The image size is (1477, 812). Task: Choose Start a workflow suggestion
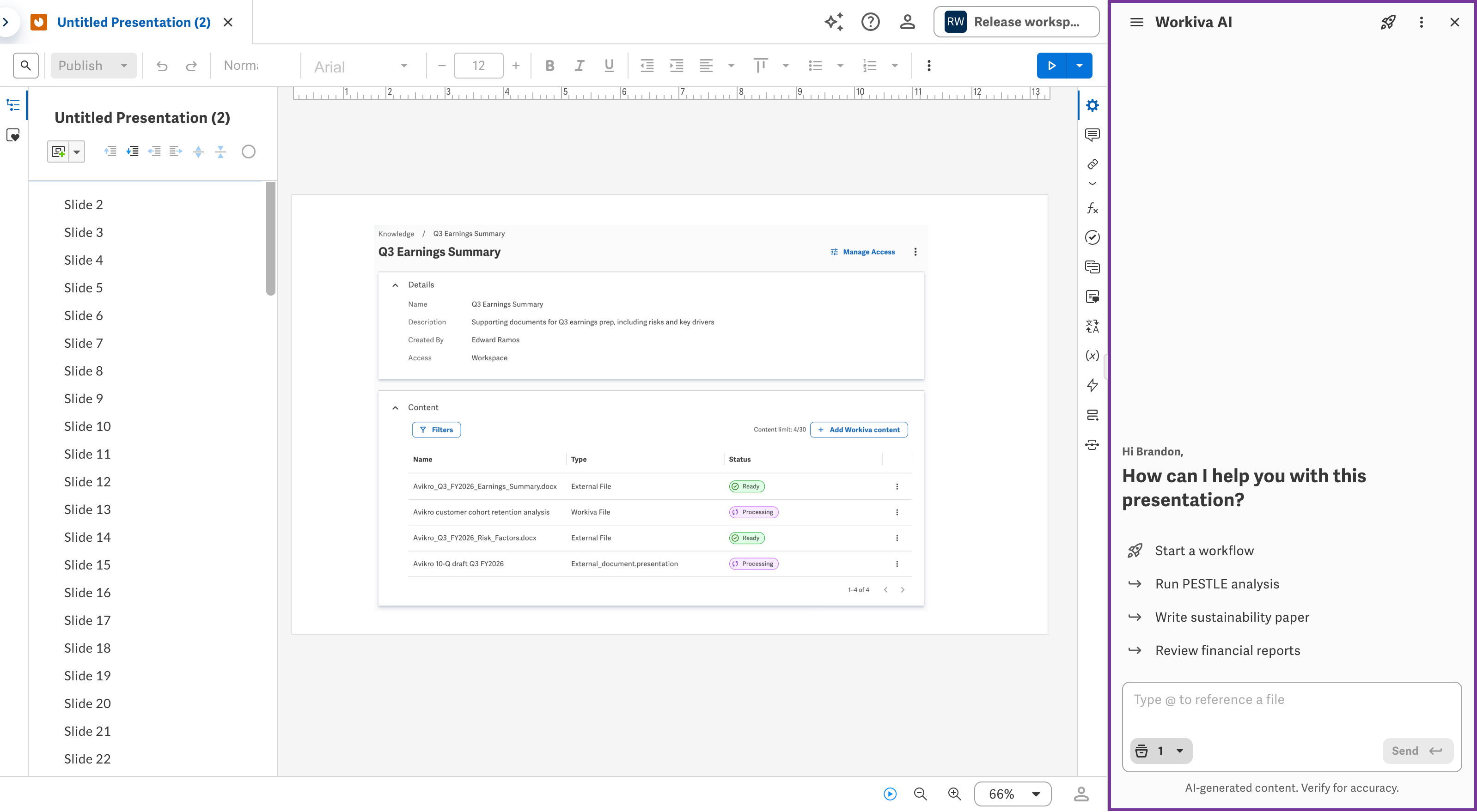click(x=1204, y=551)
